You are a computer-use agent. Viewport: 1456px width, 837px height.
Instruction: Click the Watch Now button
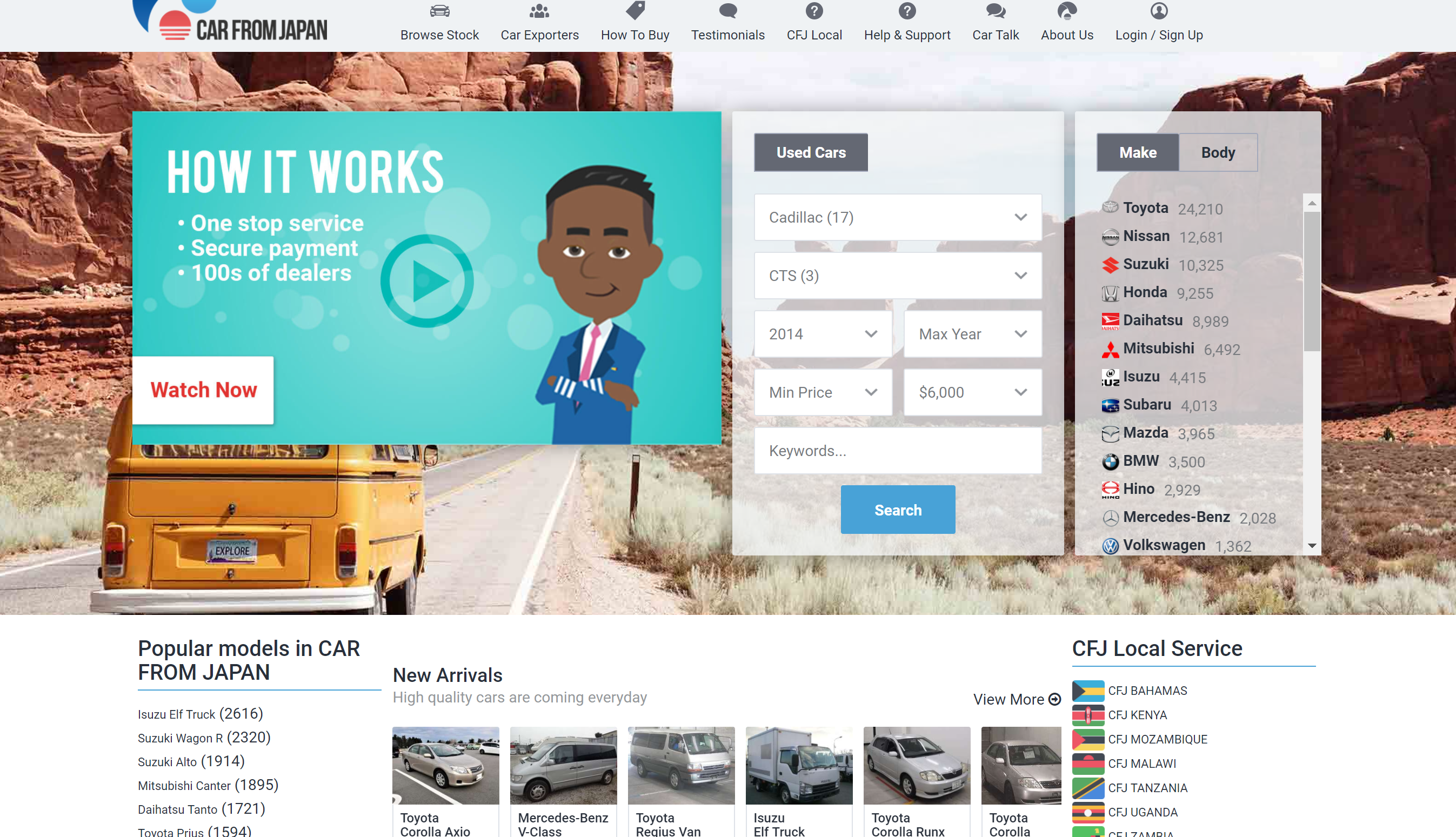(x=203, y=390)
